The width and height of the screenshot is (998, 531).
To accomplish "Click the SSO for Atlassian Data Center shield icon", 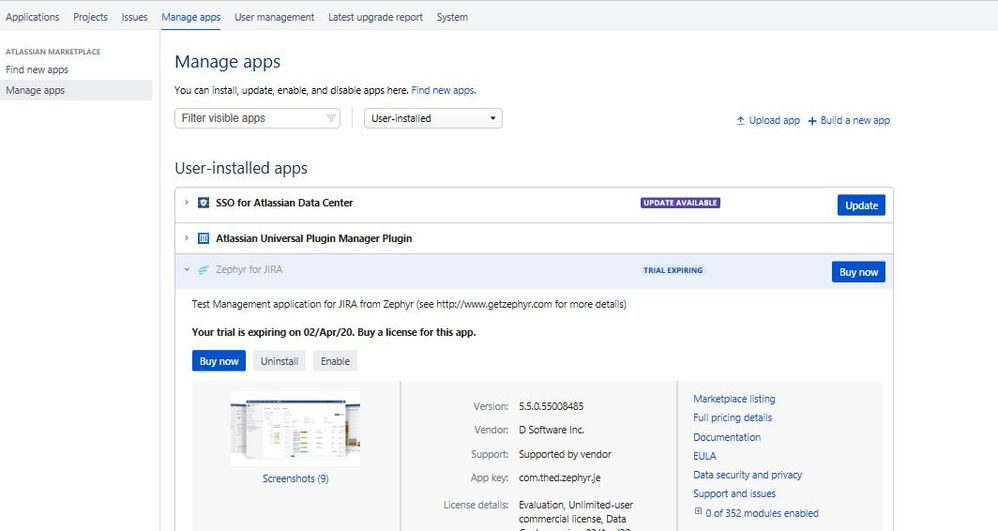I will coord(203,202).
